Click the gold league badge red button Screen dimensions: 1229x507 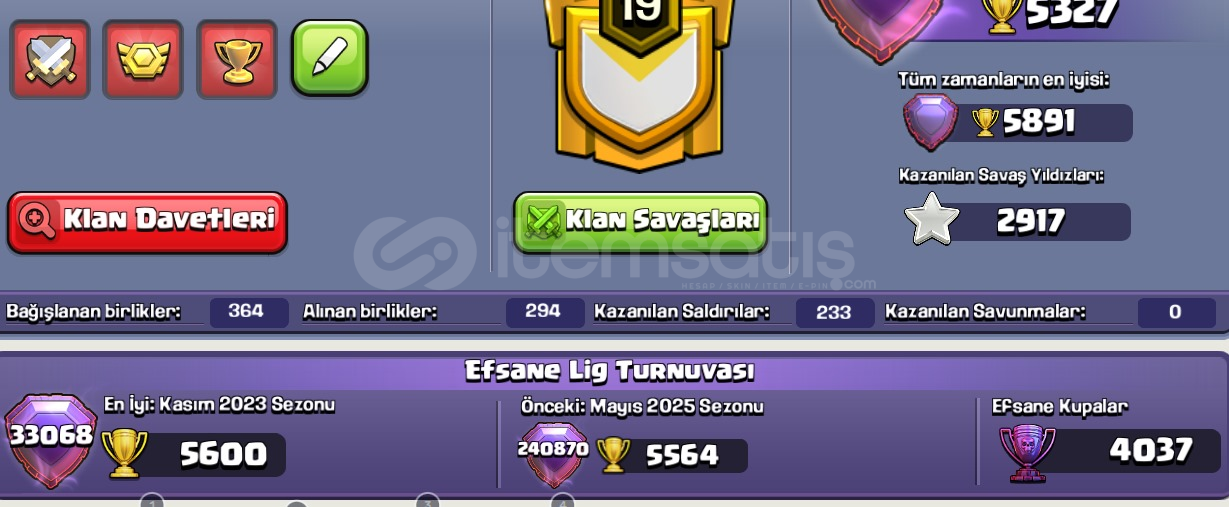click(x=143, y=60)
